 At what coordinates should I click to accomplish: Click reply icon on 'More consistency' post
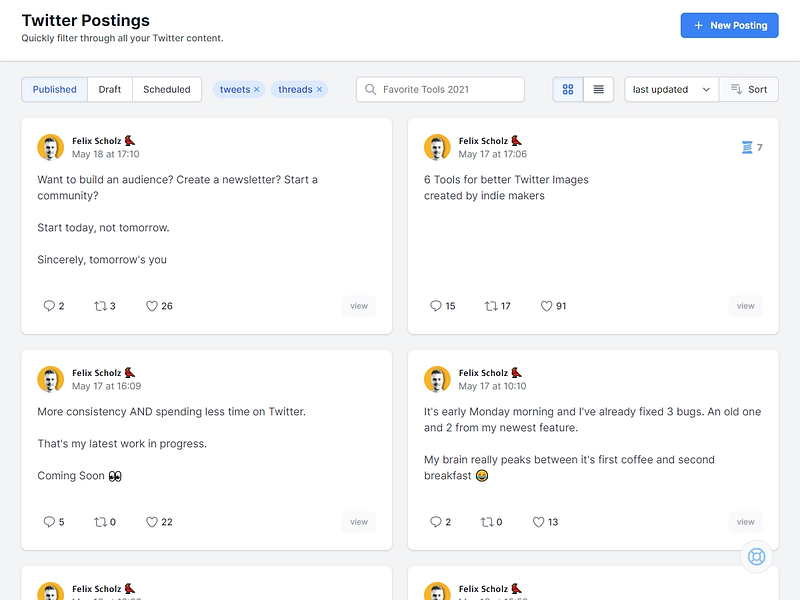click(49, 522)
